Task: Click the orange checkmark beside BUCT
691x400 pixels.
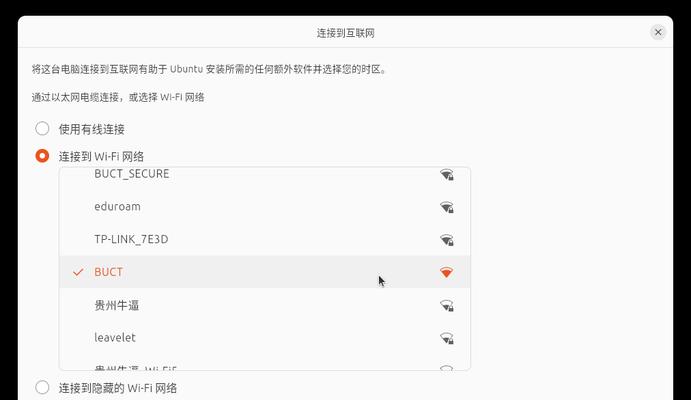Action: 78,272
